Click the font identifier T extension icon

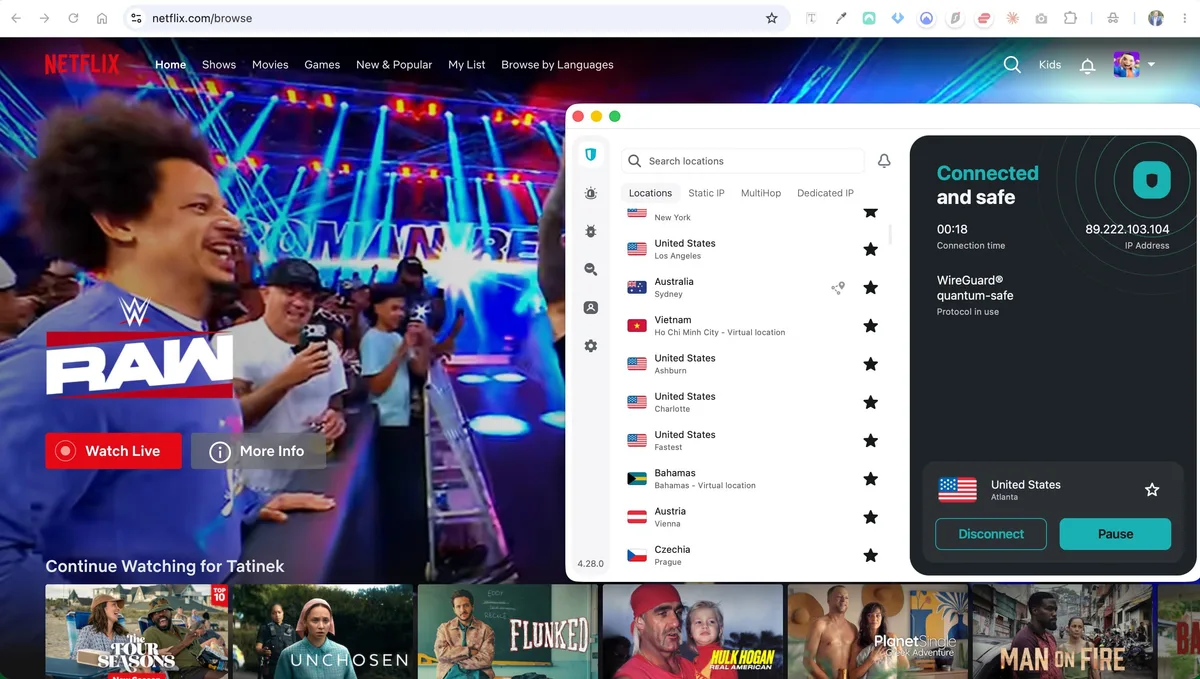(812, 18)
